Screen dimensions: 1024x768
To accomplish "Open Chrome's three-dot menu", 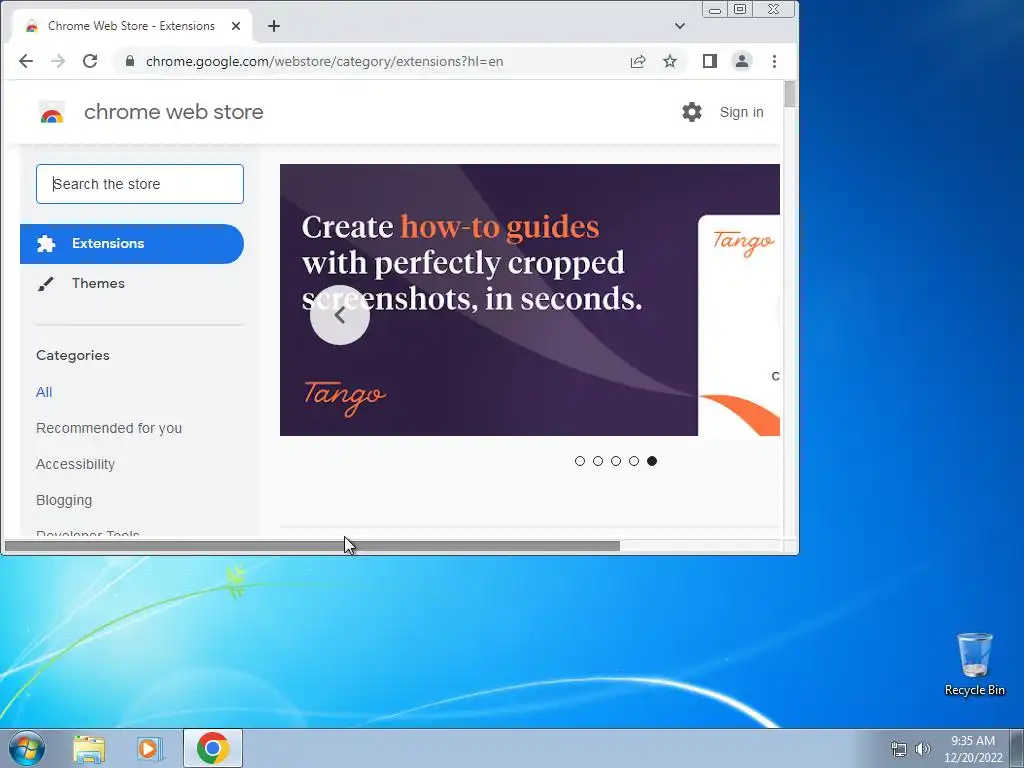I will point(775,61).
